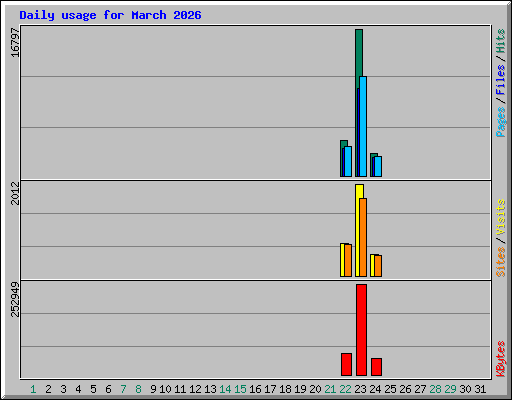512x400 pixels.
Task: Click day label "1" on the x-axis
Action: [33, 389]
